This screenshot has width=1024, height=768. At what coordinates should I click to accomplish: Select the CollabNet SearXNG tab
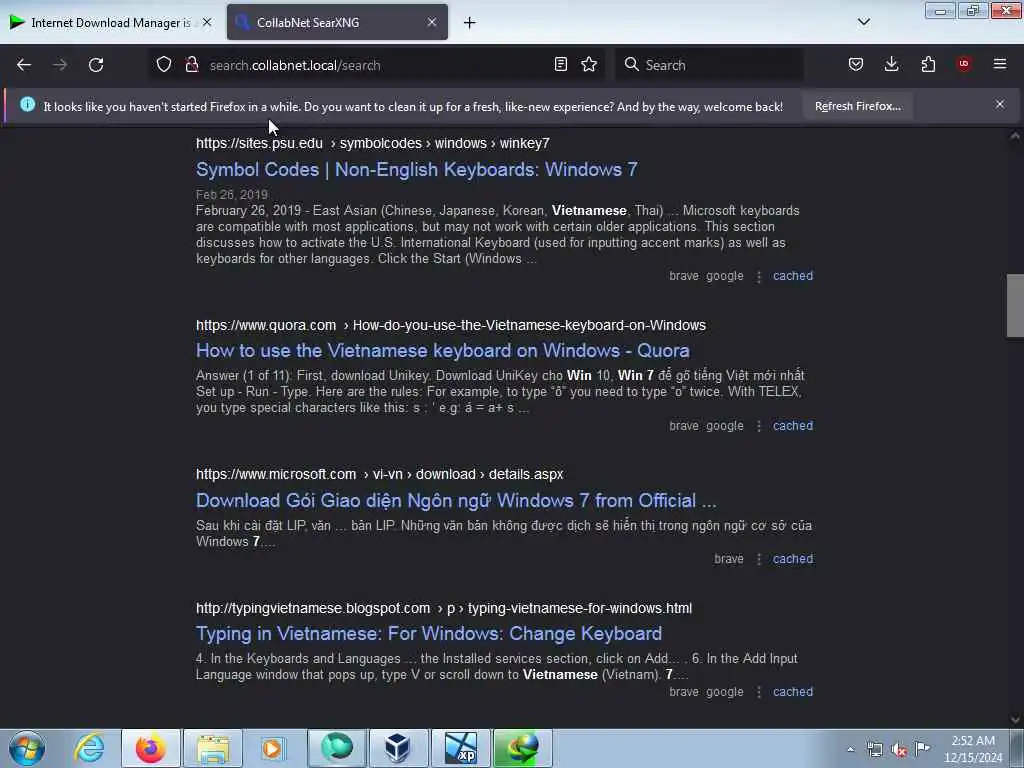click(x=338, y=23)
